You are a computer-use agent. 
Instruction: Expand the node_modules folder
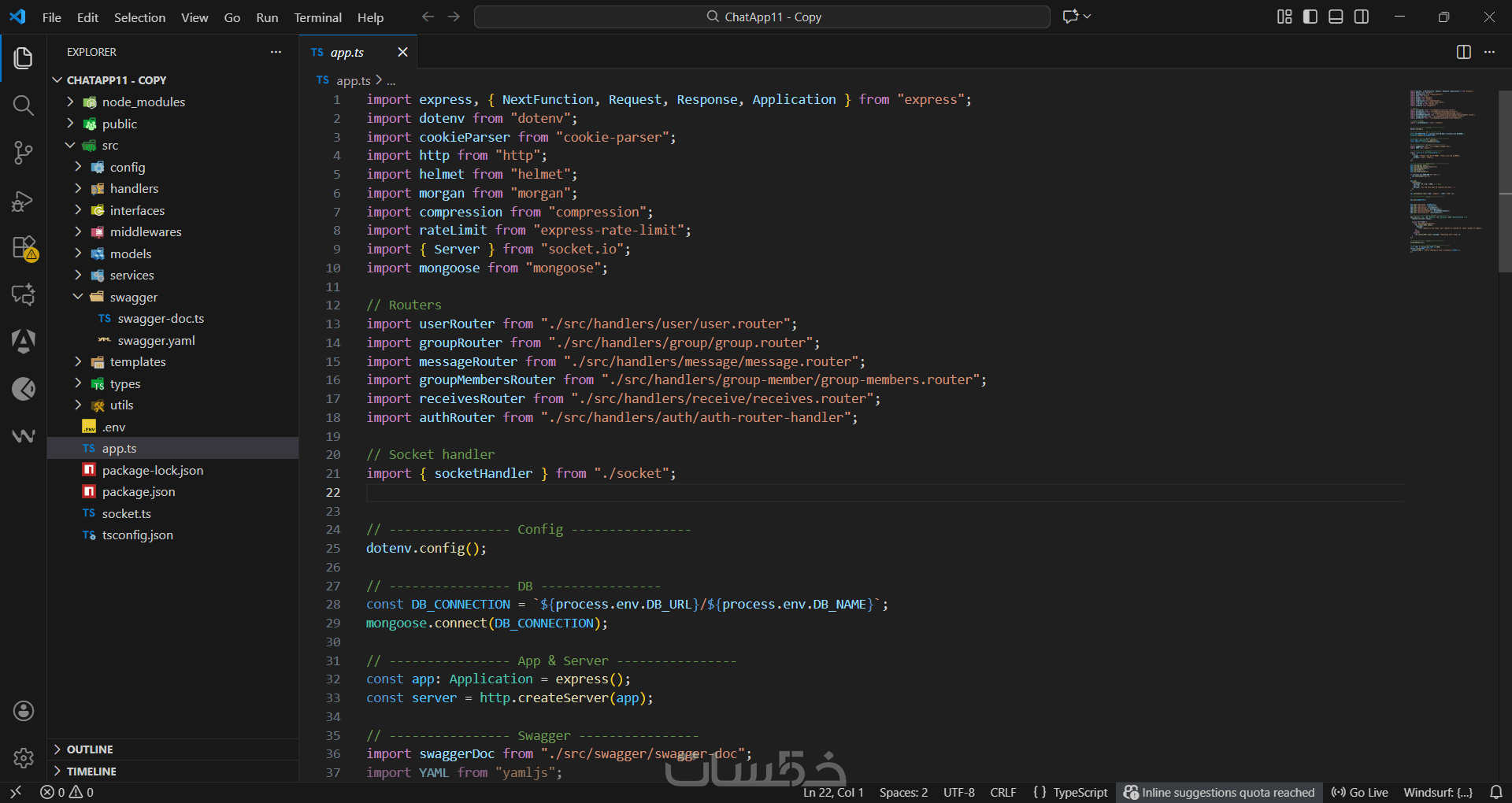point(143,102)
